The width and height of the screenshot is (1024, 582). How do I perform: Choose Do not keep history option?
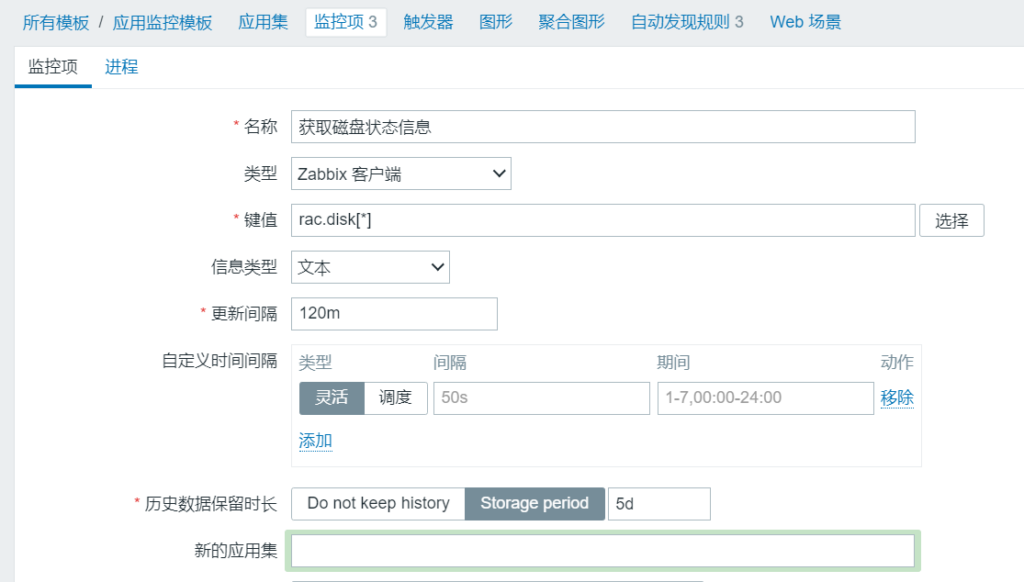[x=378, y=503]
